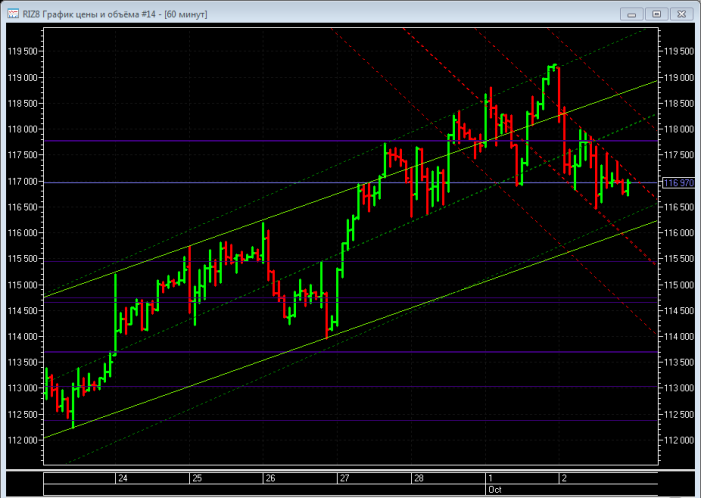This screenshot has width=701, height=498.
Task: Maximize the RIZ8 chart window
Action: point(656,14)
